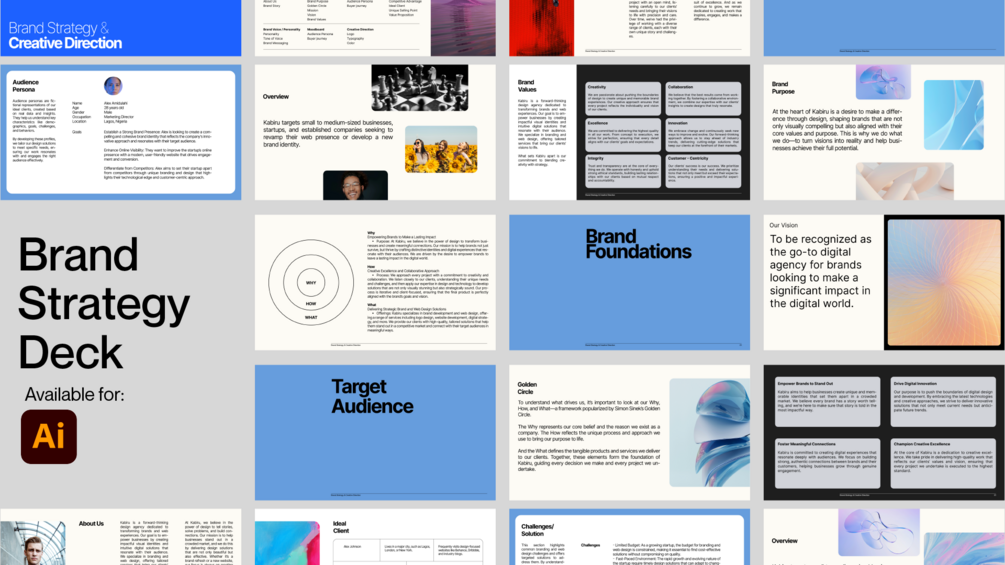Click the sunflower field photo
The height and width of the screenshot is (565, 1005).
(x=441, y=149)
